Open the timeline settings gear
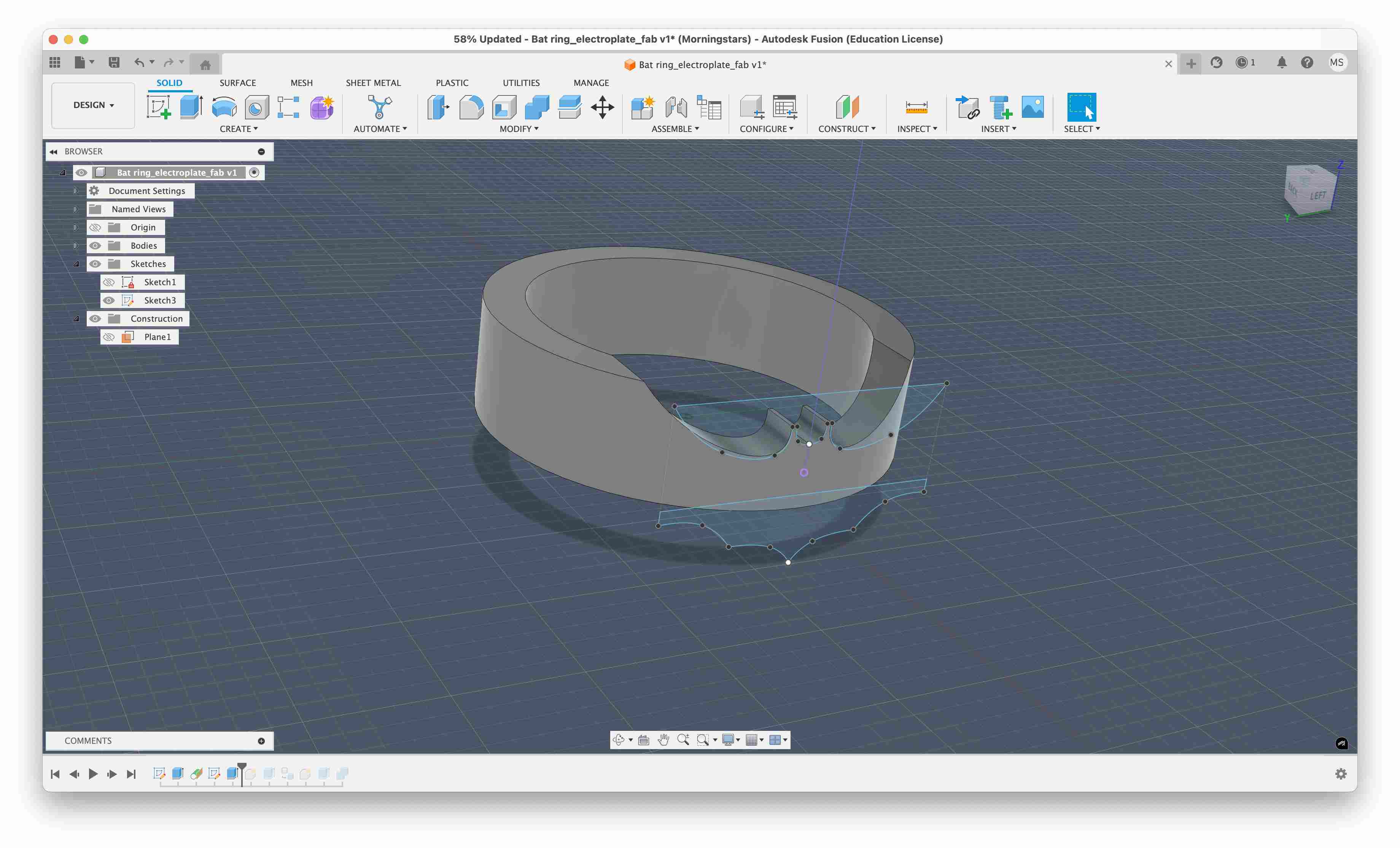Viewport: 1400px width, 848px height. click(x=1341, y=773)
